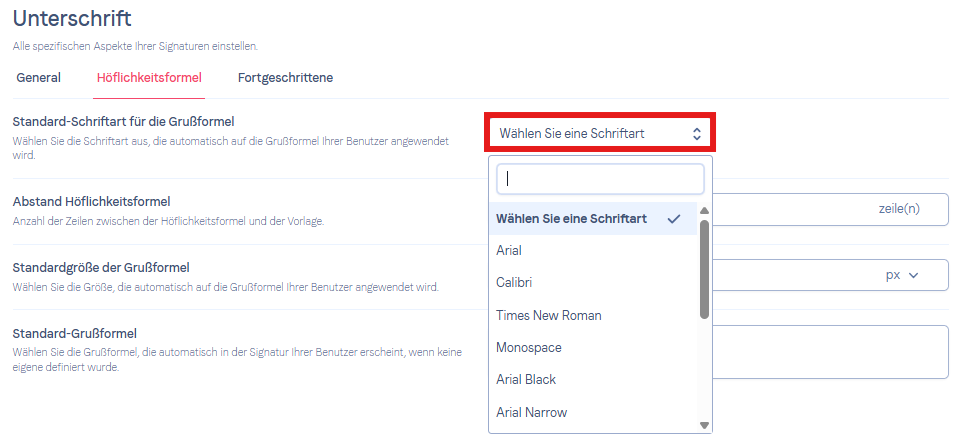Switch to the Höflichkeitsformel tab
The width and height of the screenshot is (963, 447).
pyautogui.click(x=149, y=78)
